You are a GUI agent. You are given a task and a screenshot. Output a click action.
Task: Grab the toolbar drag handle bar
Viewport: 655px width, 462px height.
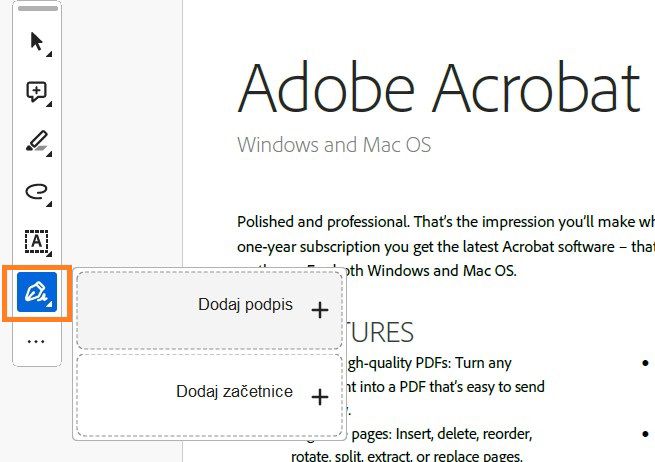[38, 9]
